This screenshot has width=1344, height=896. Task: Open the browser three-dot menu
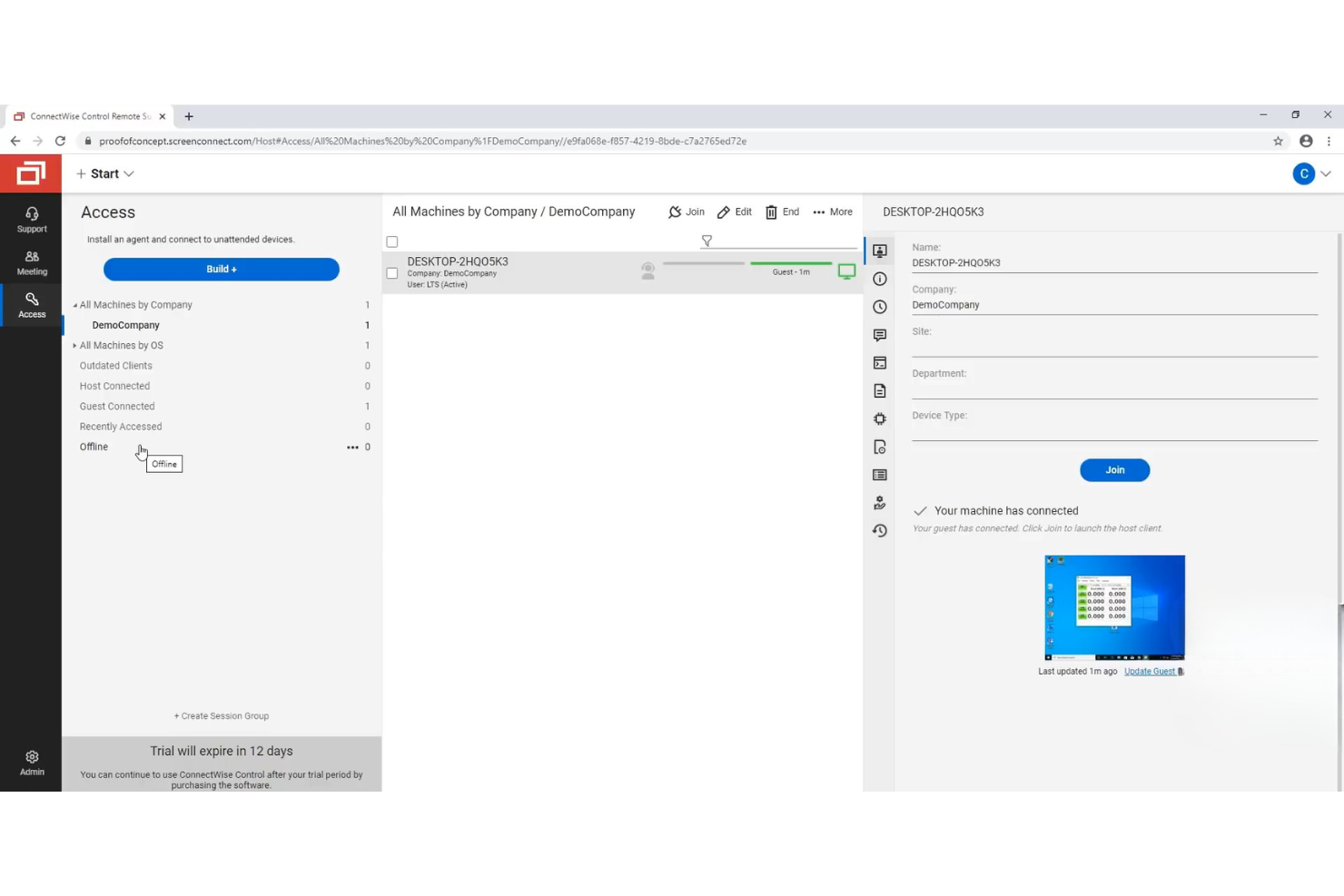[1329, 141]
